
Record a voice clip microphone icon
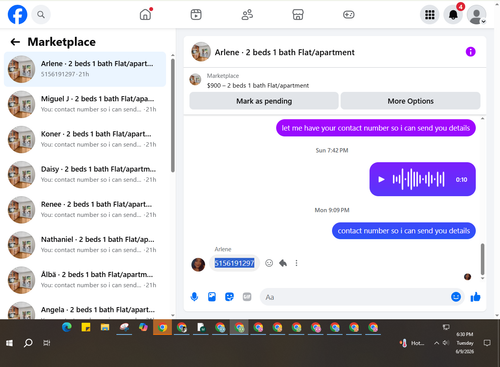point(194,297)
